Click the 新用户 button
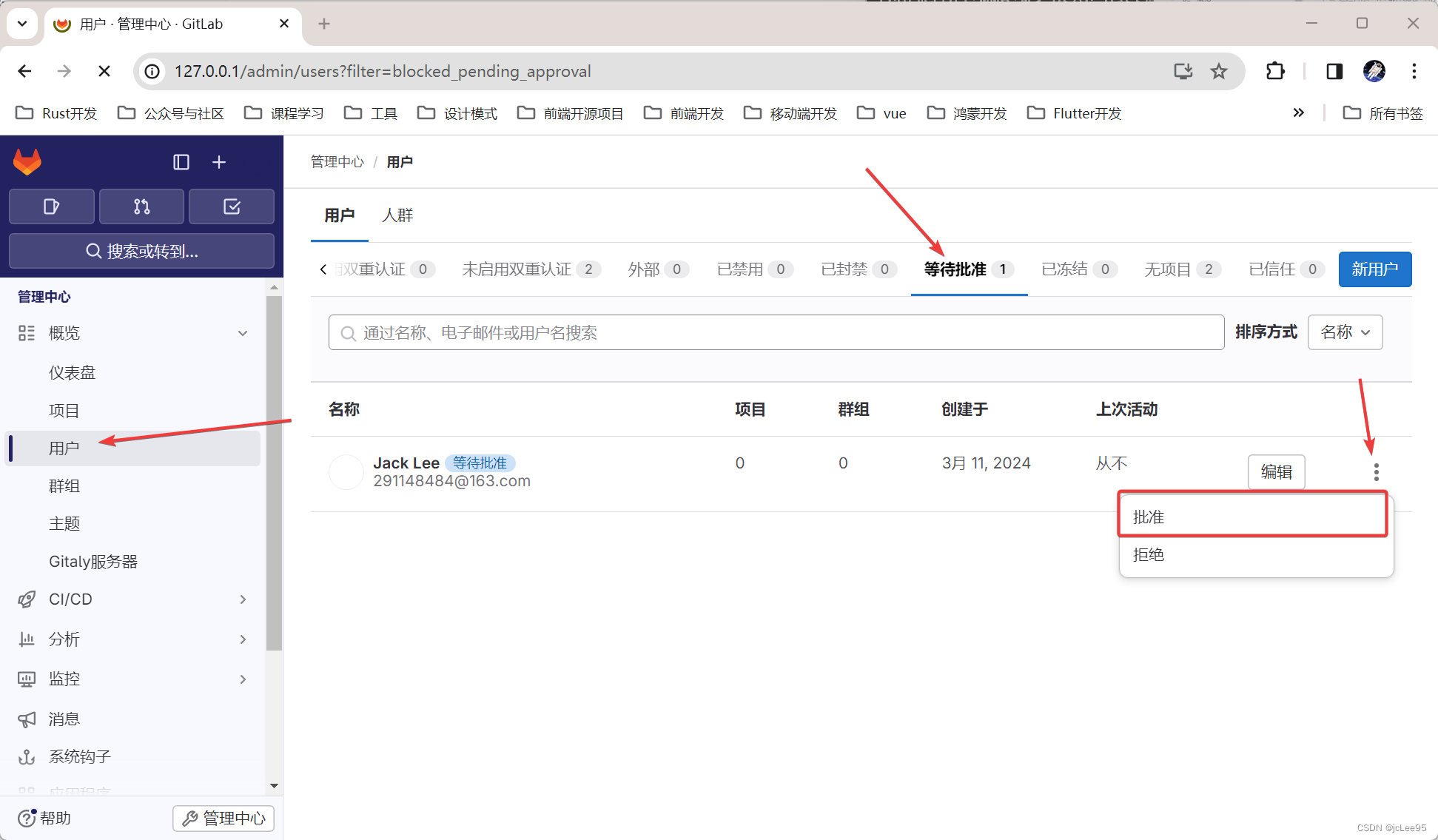This screenshot has width=1438, height=840. tap(1374, 269)
